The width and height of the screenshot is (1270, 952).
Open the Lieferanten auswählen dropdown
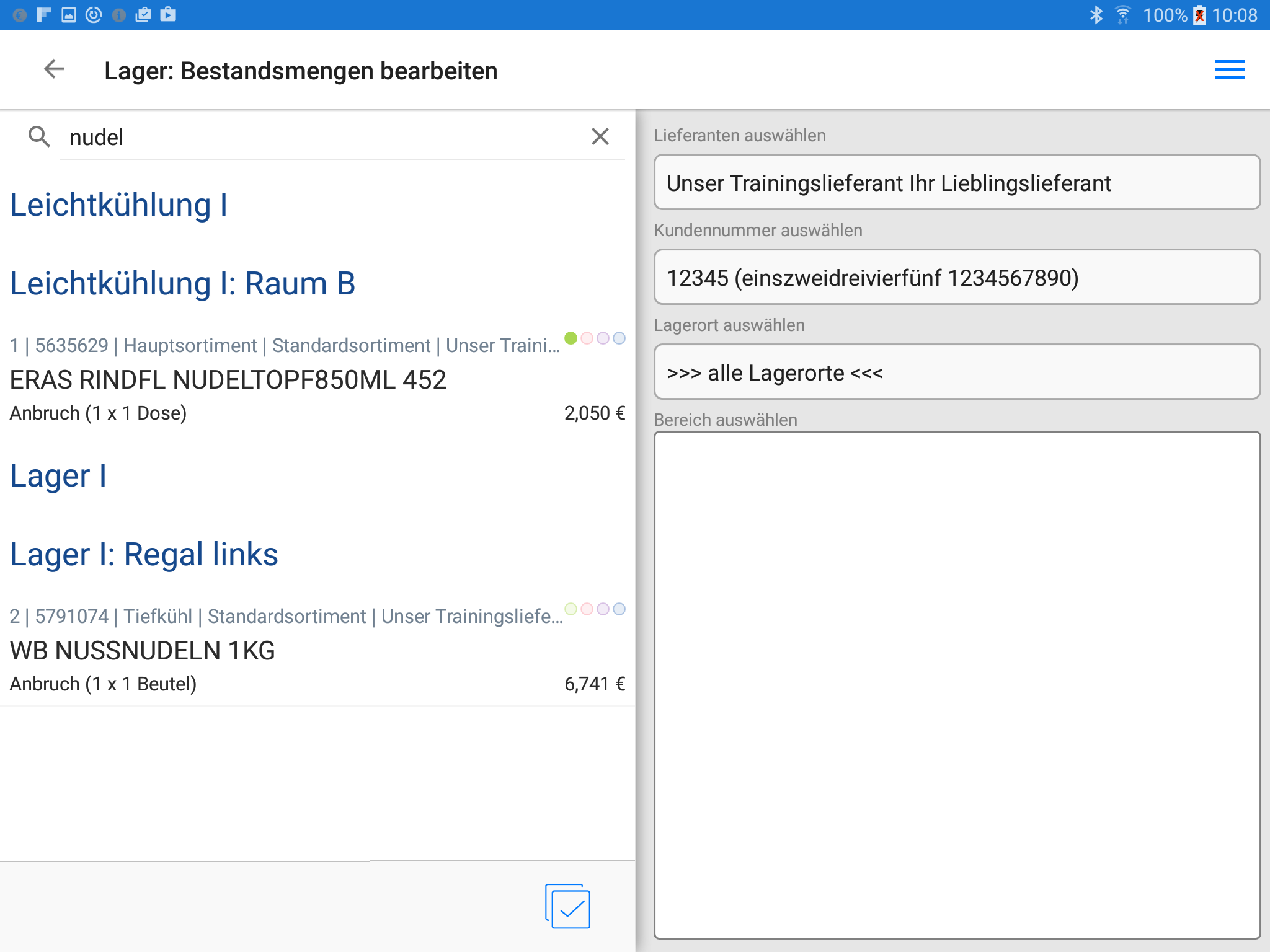tap(956, 183)
